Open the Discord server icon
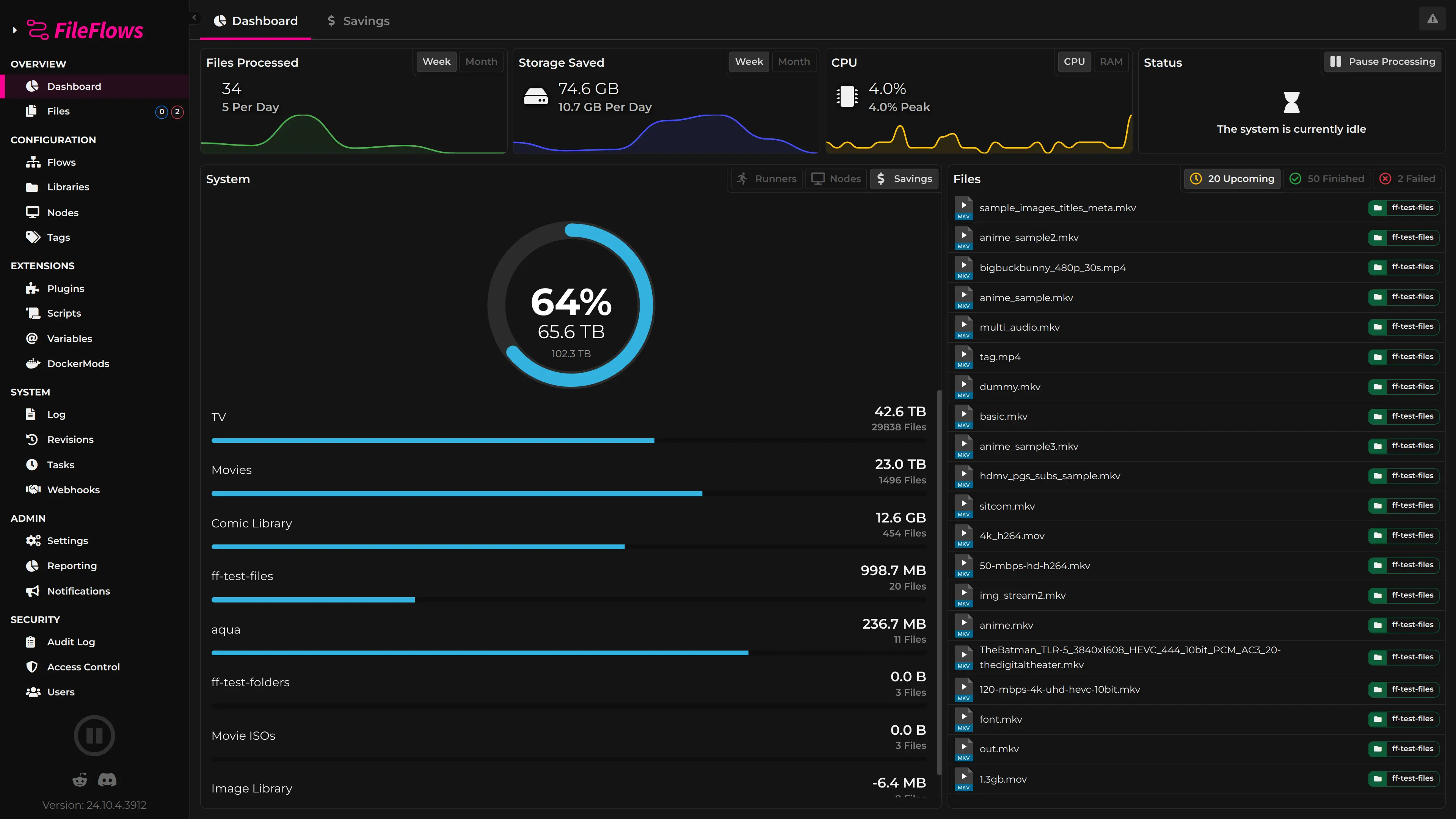Image resolution: width=1456 pixels, height=819 pixels. (x=107, y=780)
